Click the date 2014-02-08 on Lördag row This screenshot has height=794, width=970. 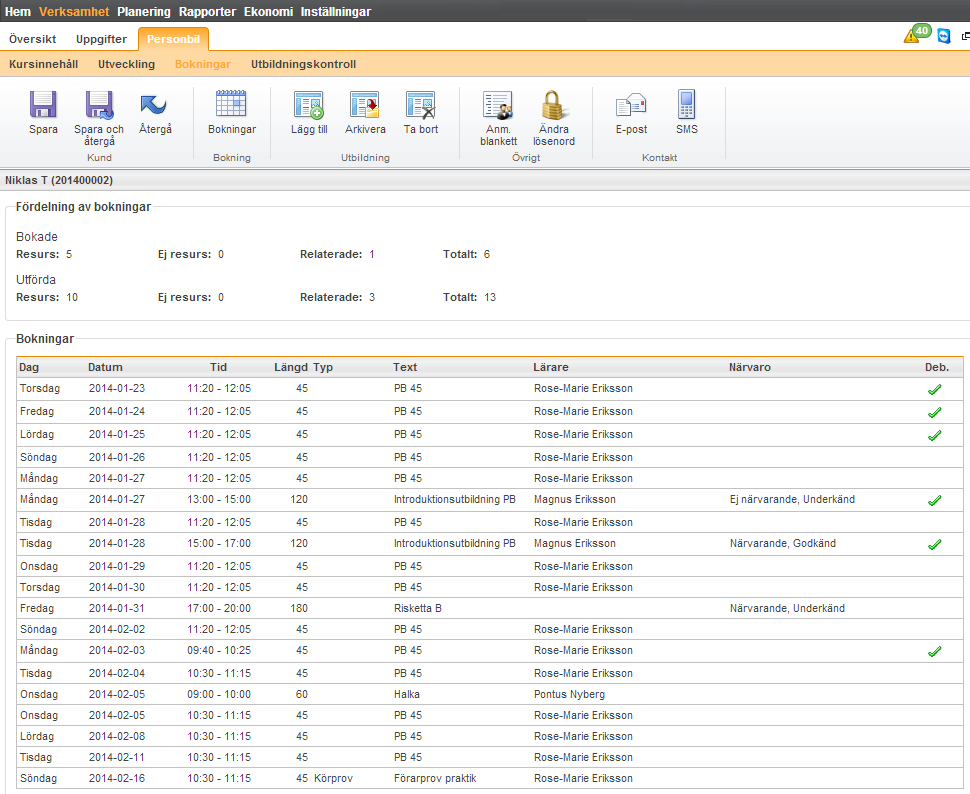(116, 736)
